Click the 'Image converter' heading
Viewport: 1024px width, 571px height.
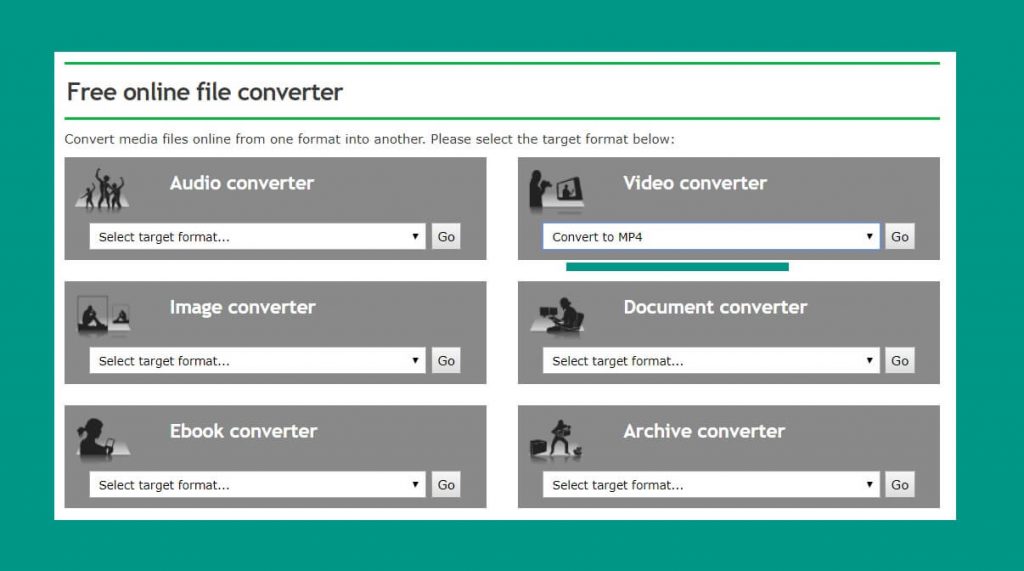point(242,307)
